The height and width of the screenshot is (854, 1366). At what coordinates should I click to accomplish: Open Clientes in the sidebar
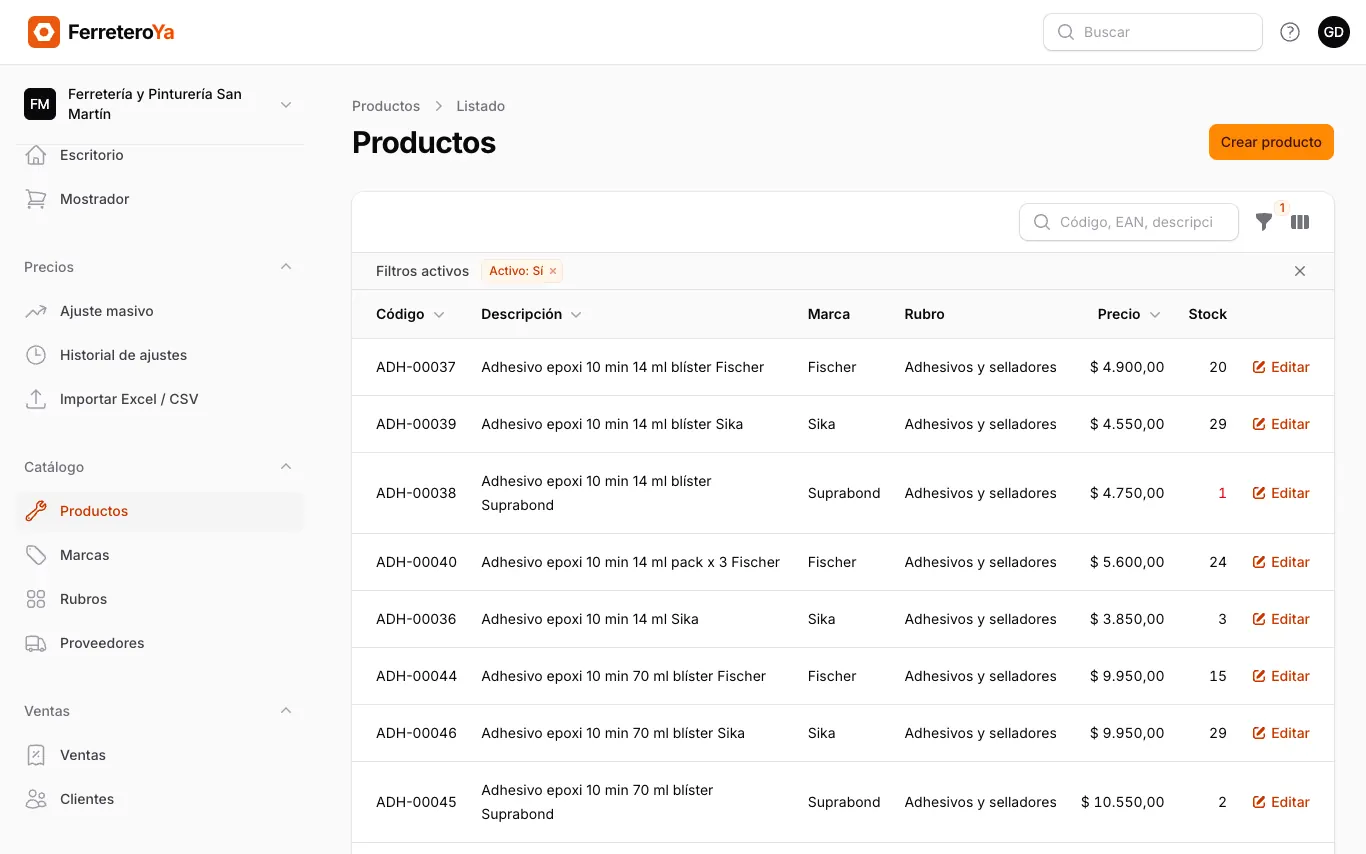click(160, 799)
